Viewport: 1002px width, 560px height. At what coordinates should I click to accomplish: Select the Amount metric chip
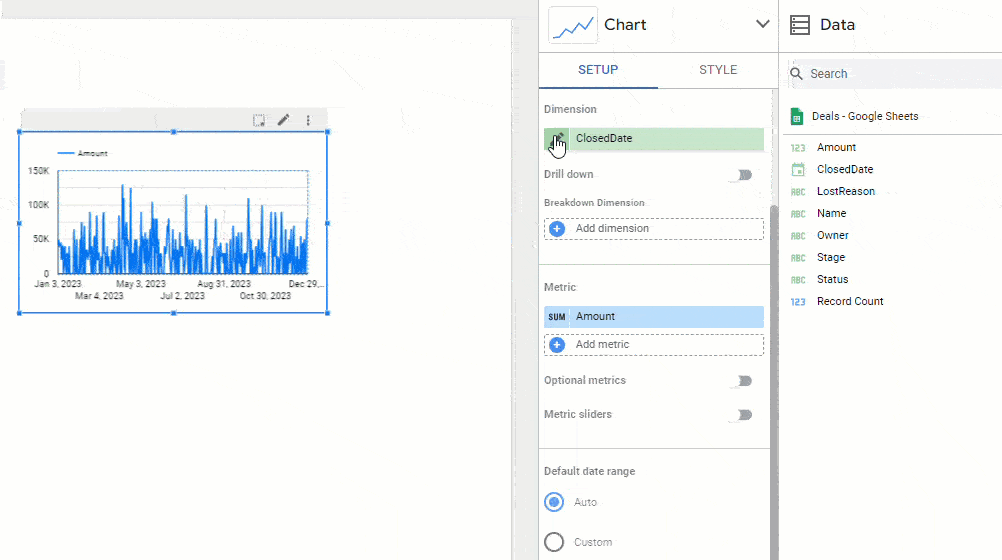tap(654, 316)
